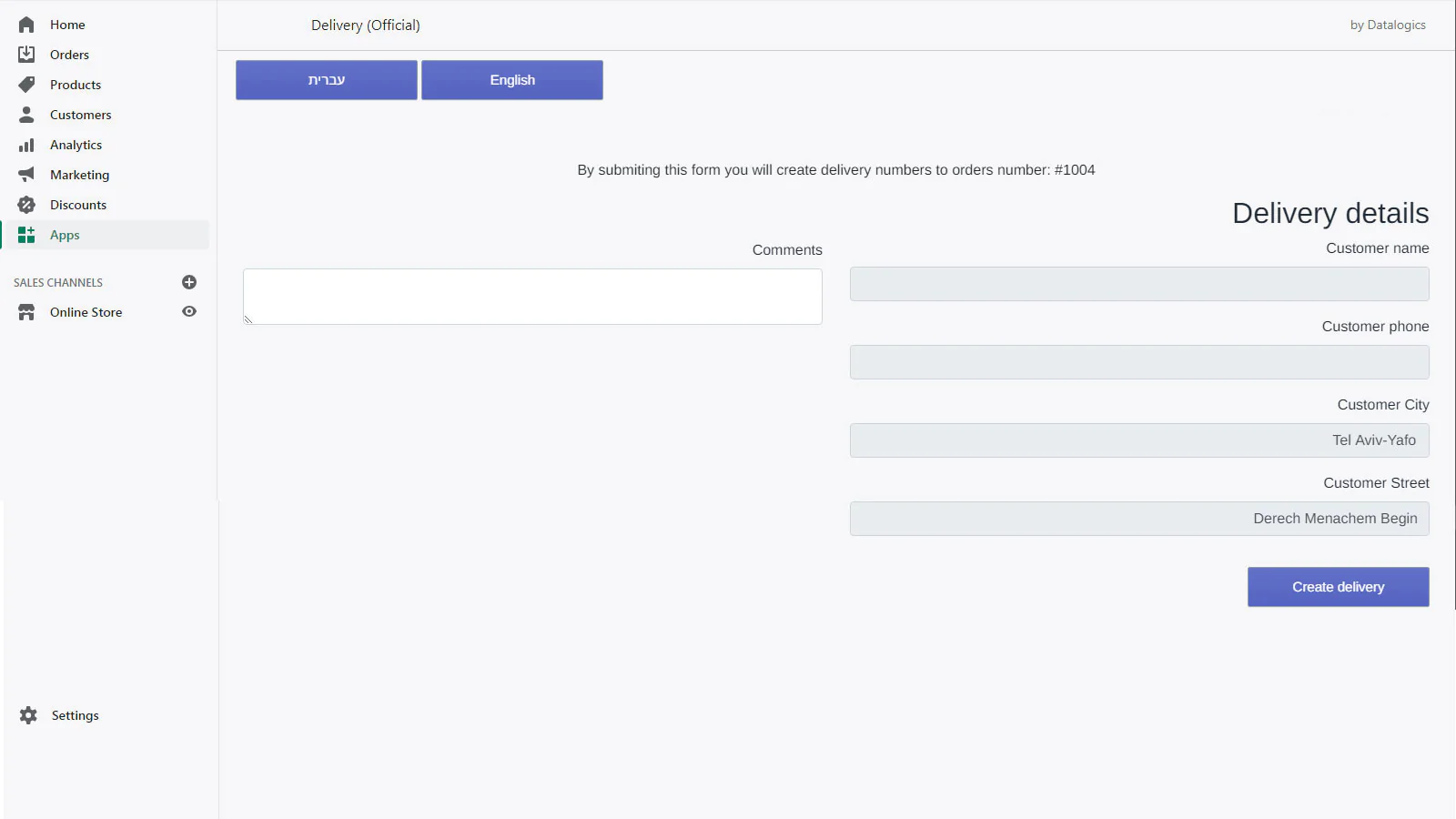Switch the form language to עברית

(326, 79)
